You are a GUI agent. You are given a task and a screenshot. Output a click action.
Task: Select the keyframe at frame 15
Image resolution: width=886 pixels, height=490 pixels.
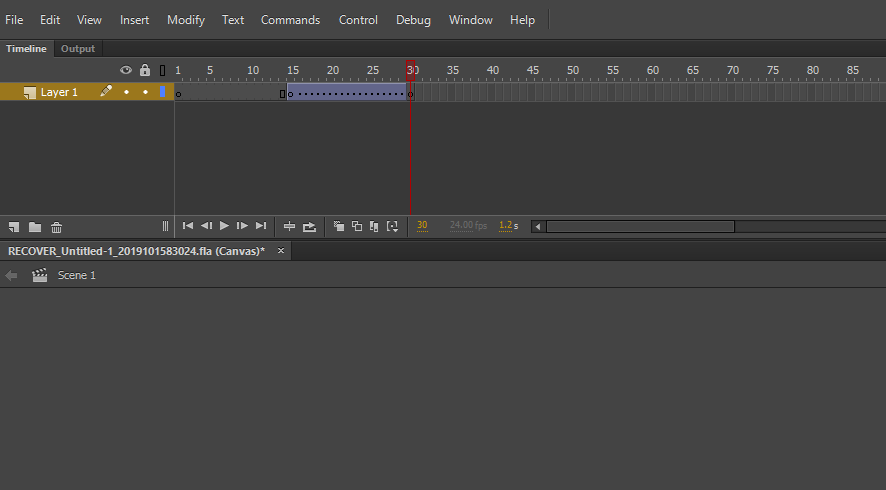[290, 92]
